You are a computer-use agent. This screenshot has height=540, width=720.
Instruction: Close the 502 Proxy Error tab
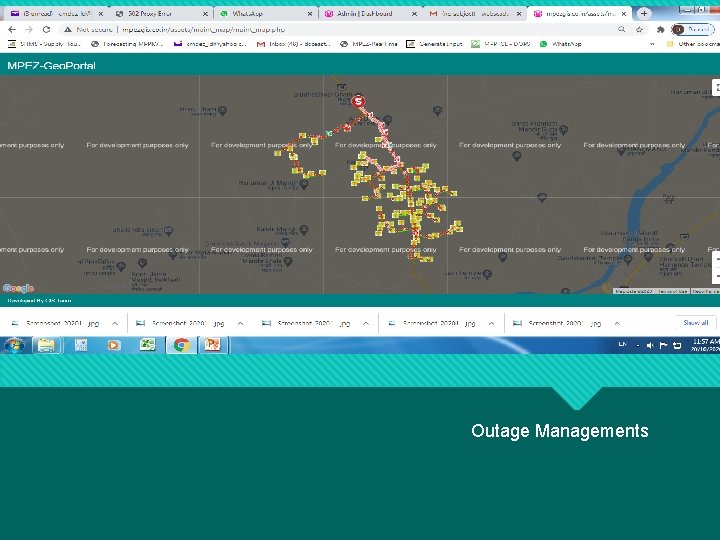tap(205, 14)
